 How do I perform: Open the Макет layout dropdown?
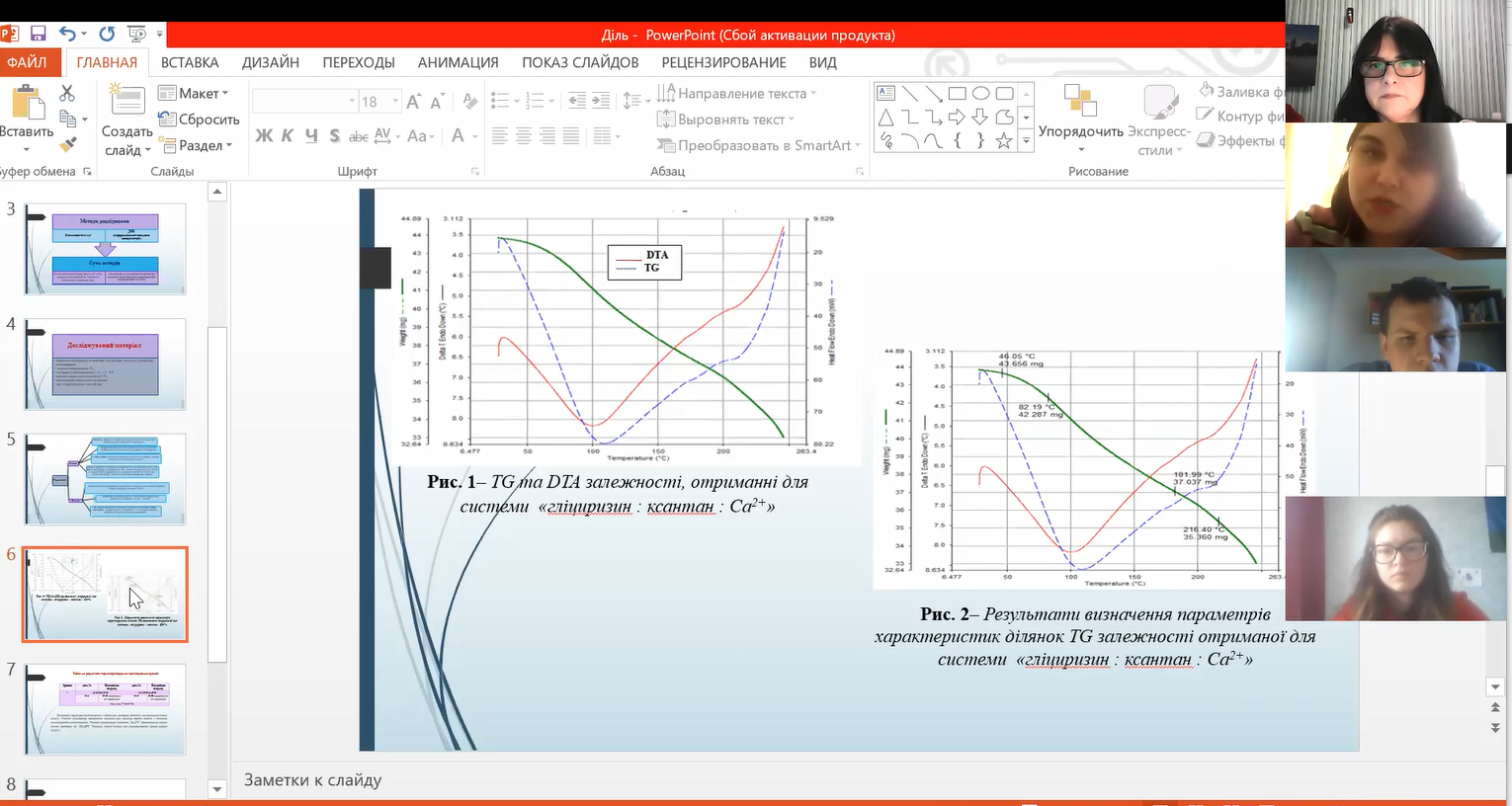[x=195, y=93]
